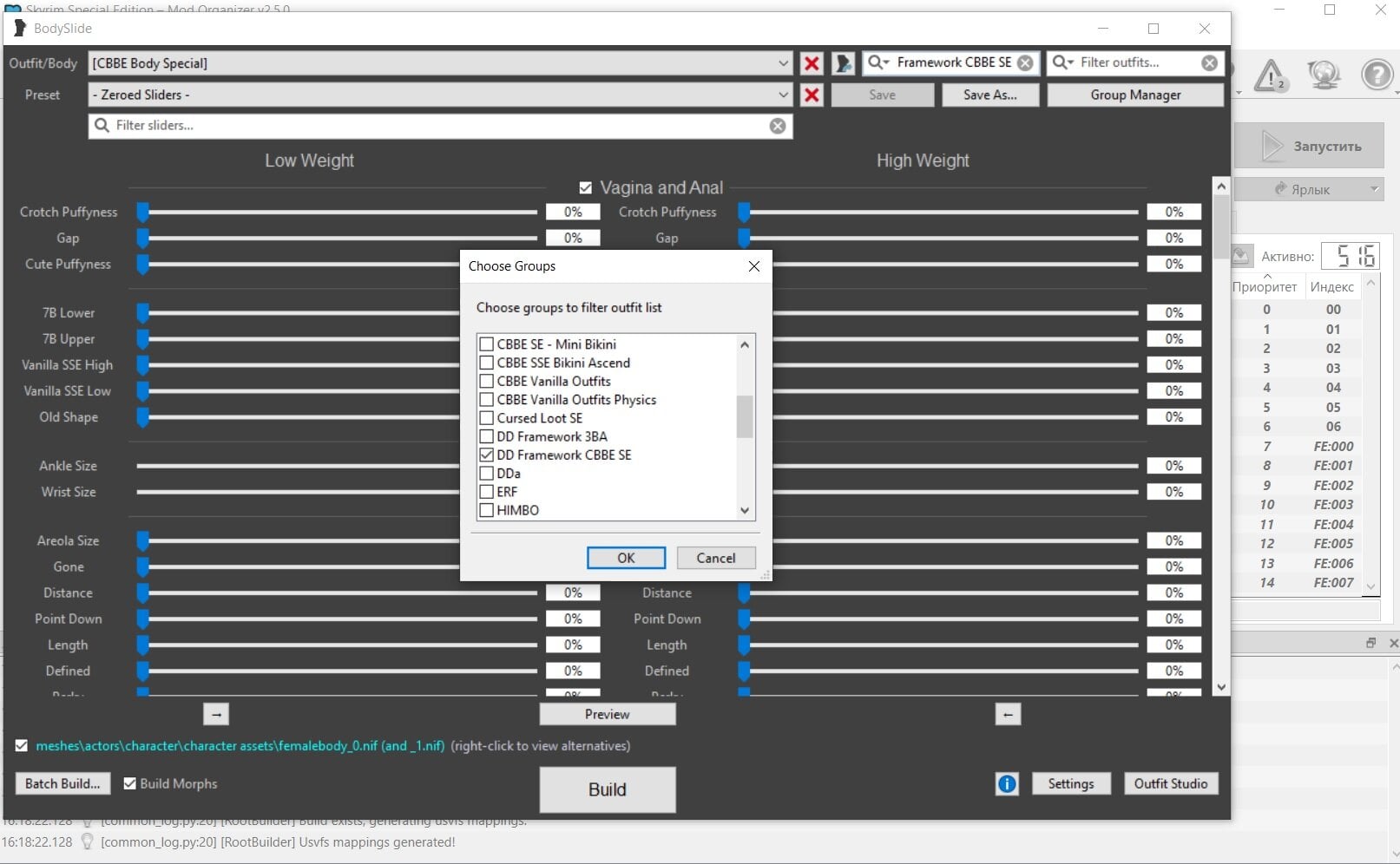Check the DD Framework 3BA group

[x=487, y=436]
